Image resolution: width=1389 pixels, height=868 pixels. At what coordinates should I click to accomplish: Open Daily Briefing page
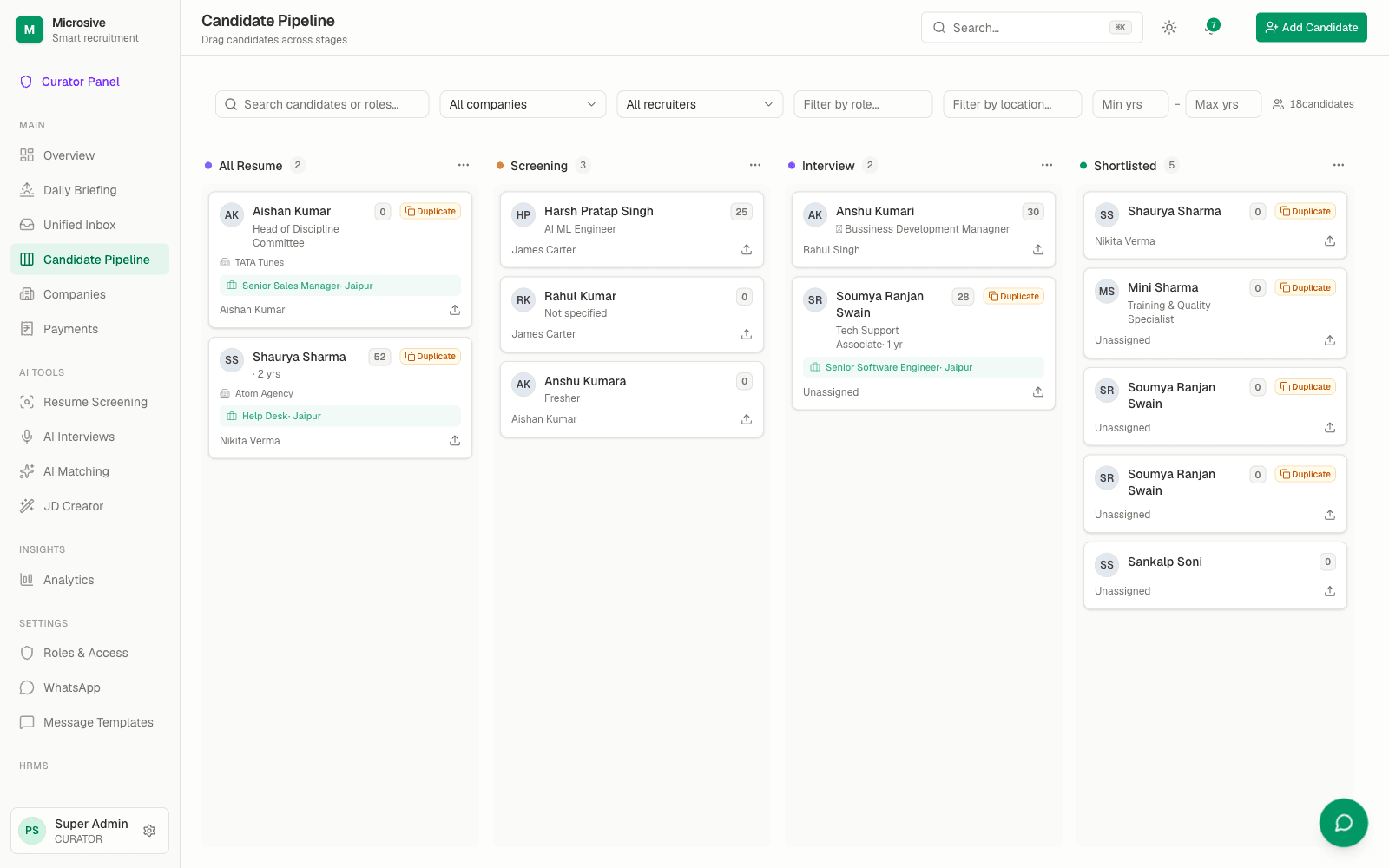click(x=90, y=190)
